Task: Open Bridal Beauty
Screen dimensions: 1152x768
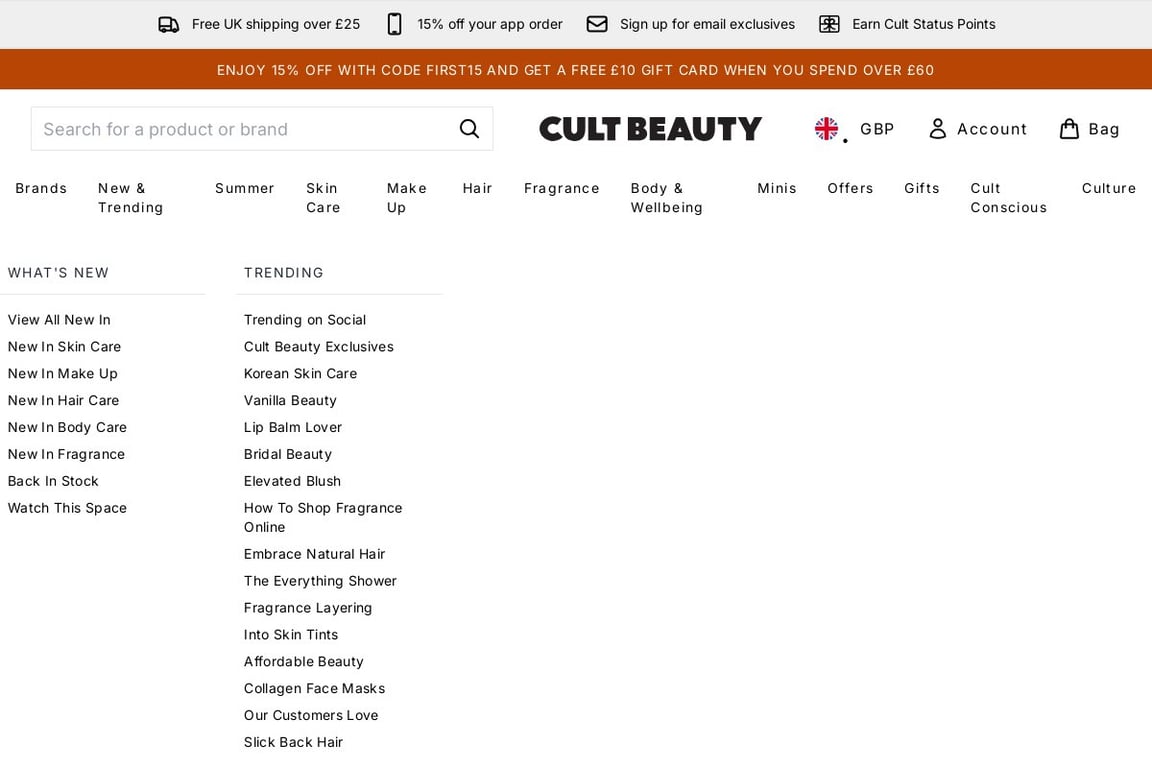Action: click(288, 454)
